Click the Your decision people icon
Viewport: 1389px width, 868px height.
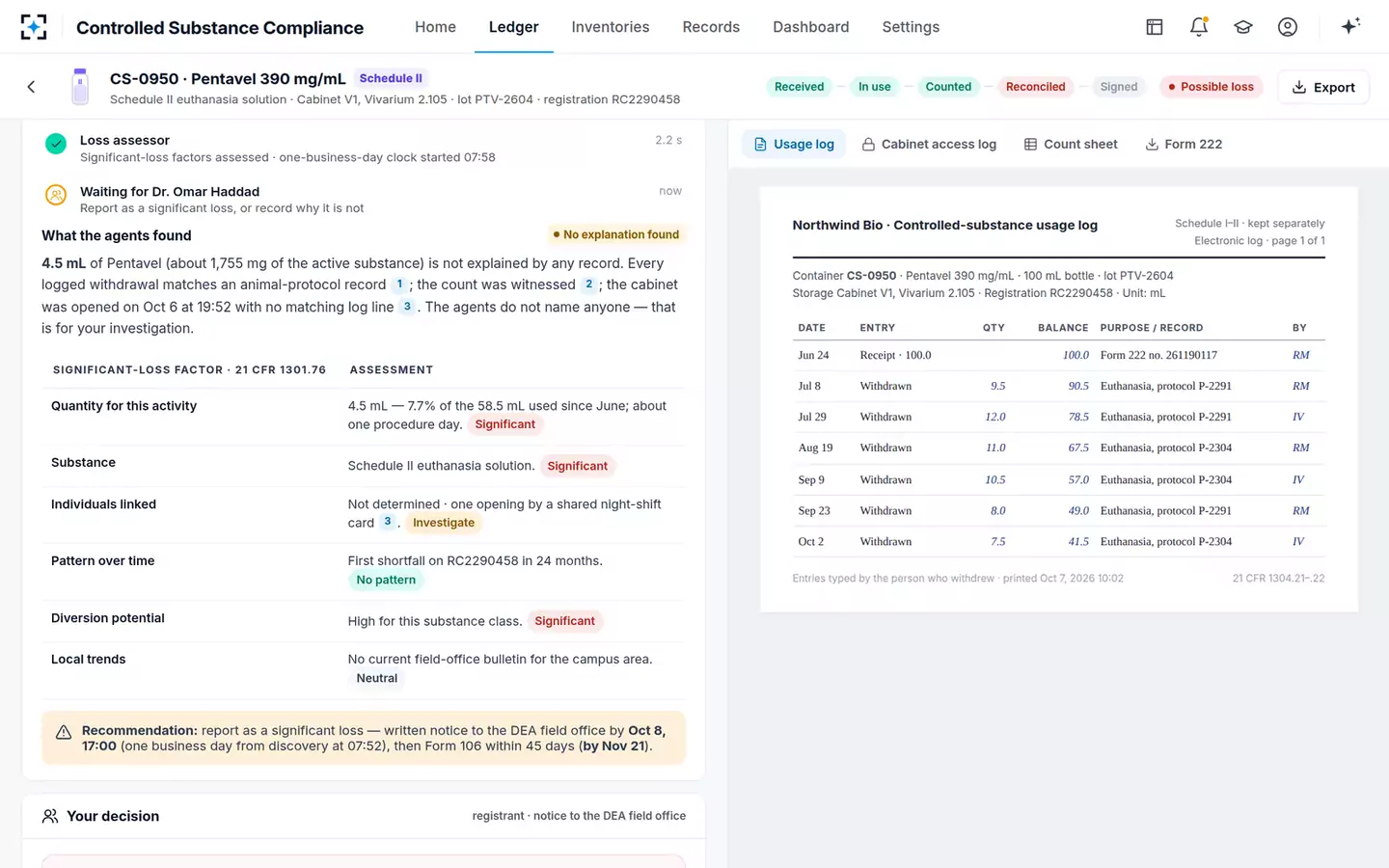point(50,816)
